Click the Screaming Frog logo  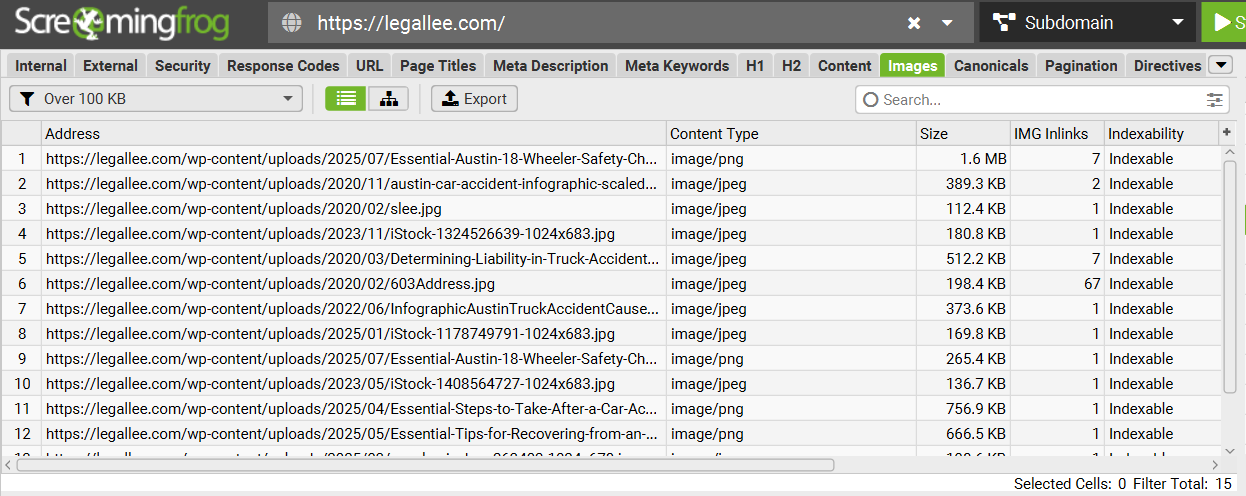121,23
